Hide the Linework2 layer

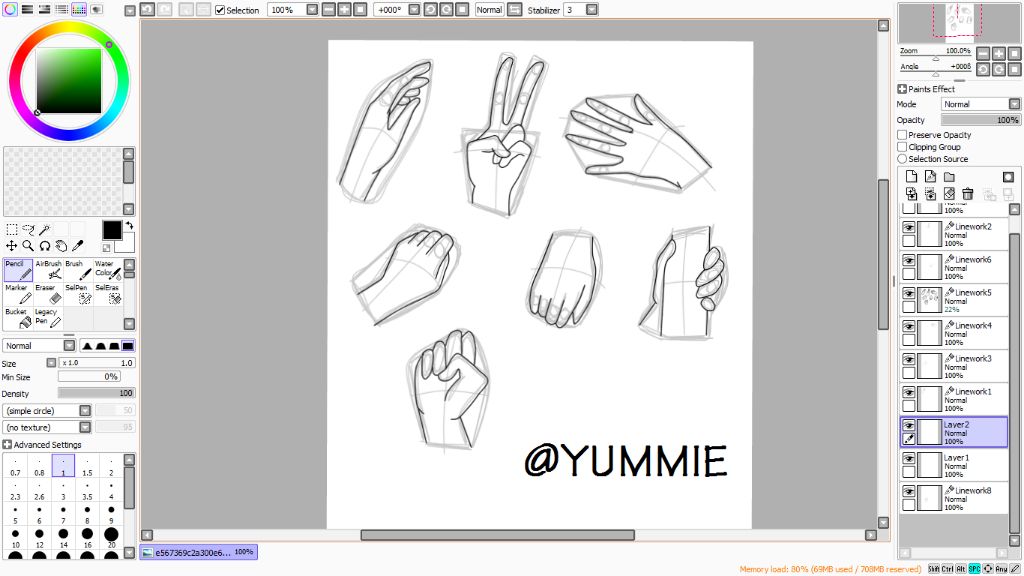click(x=908, y=227)
